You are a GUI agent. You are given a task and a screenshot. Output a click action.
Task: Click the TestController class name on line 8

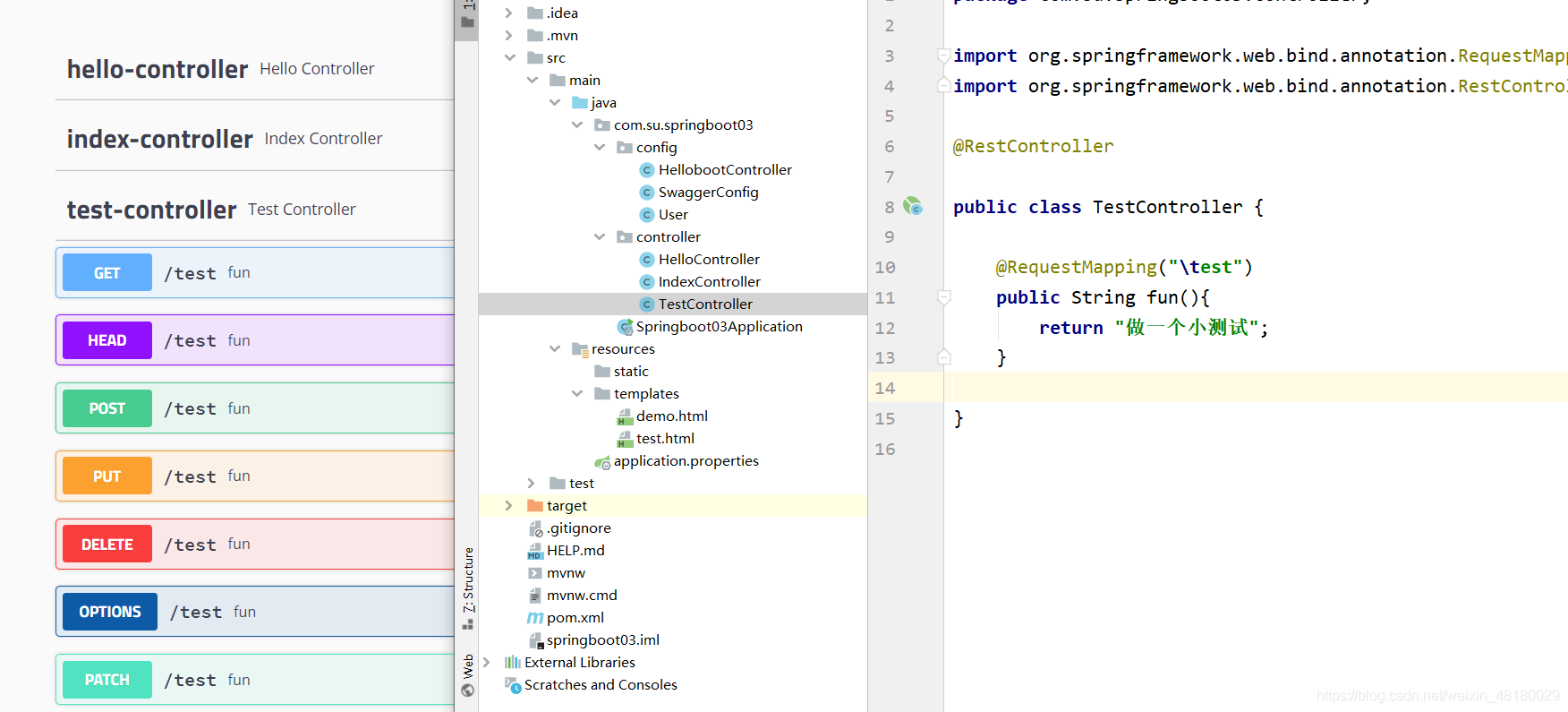click(x=1168, y=207)
